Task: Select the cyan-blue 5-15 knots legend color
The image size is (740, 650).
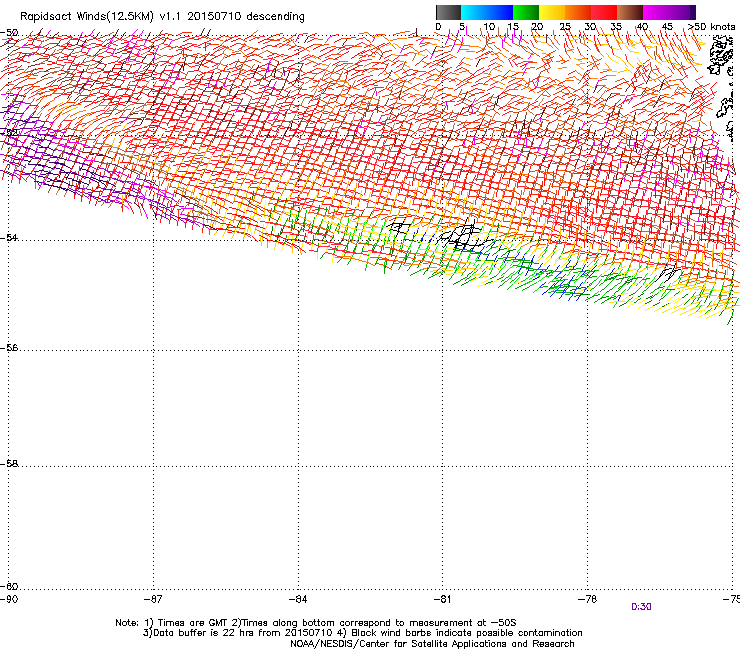Action: [x=487, y=12]
